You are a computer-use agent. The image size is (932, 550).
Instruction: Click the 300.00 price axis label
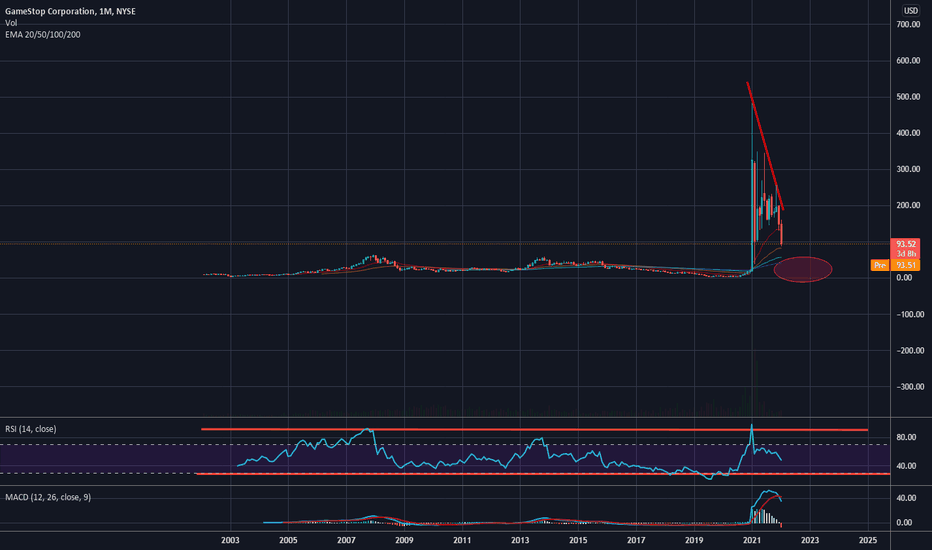(x=908, y=169)
